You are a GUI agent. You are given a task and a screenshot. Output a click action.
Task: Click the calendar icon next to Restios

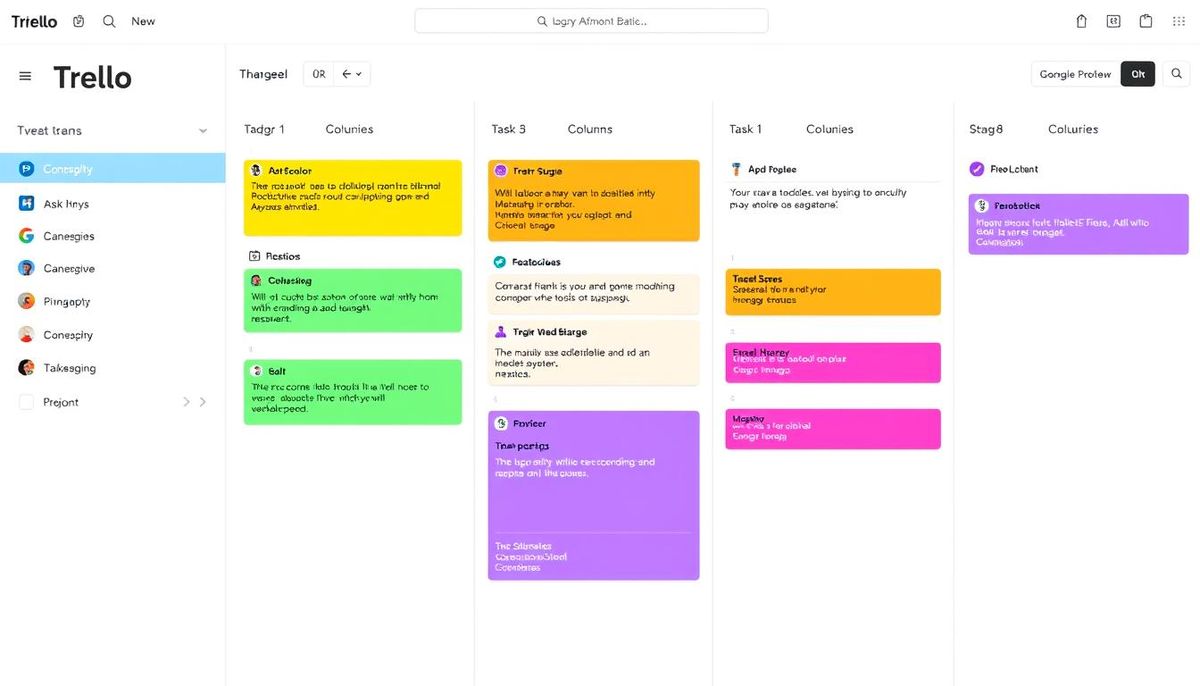click(x=254, y=256)
